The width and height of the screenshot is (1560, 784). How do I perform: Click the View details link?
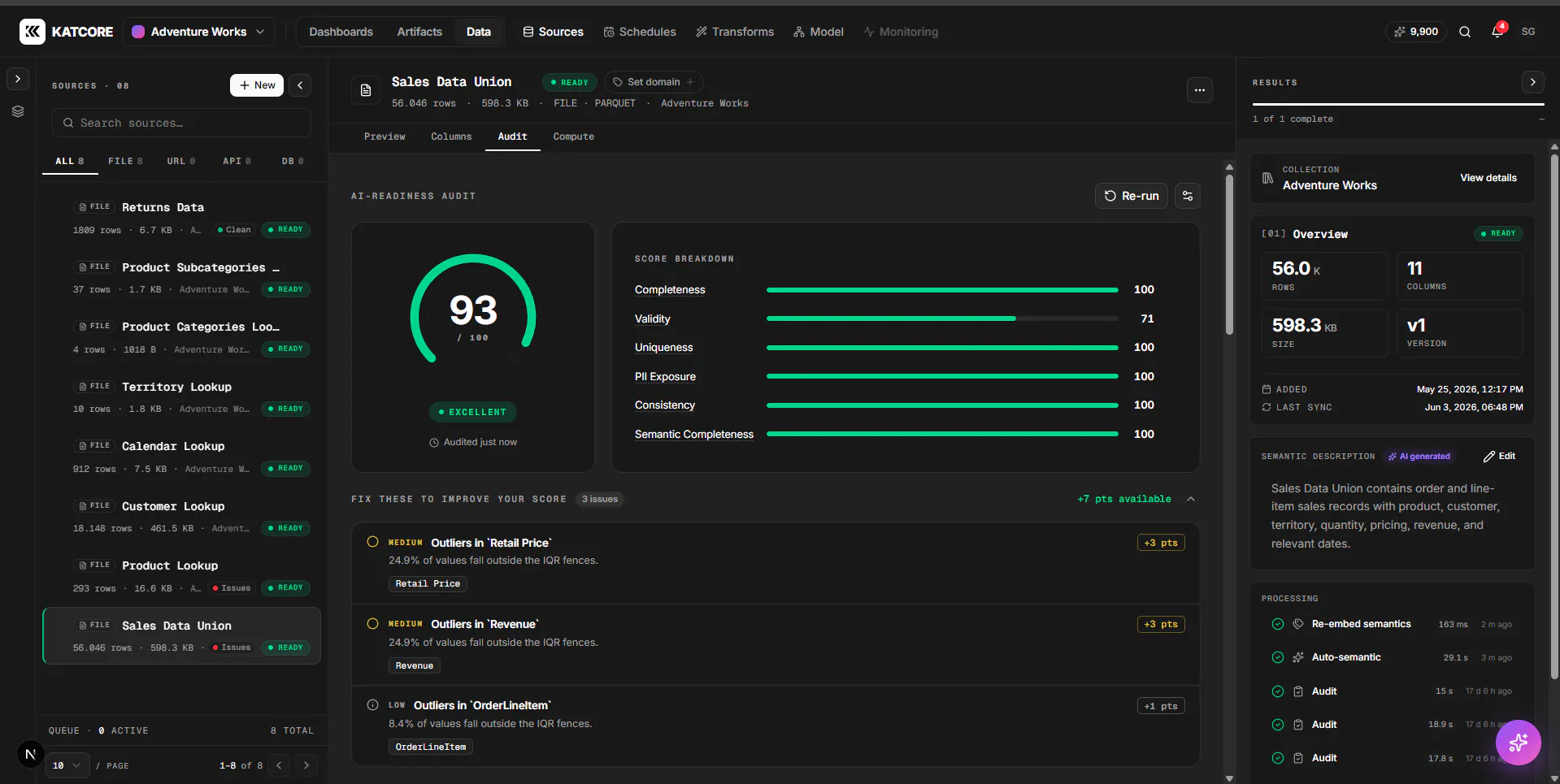click(x=1488, y=178)
